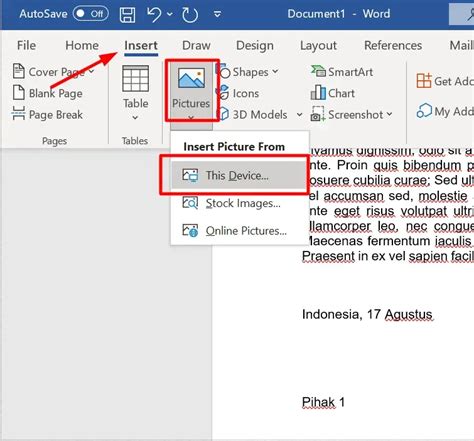Click the Redo/Repeat icon
Image resolution: width=474 pixels, height=441 pixels.
coord(190,15)
